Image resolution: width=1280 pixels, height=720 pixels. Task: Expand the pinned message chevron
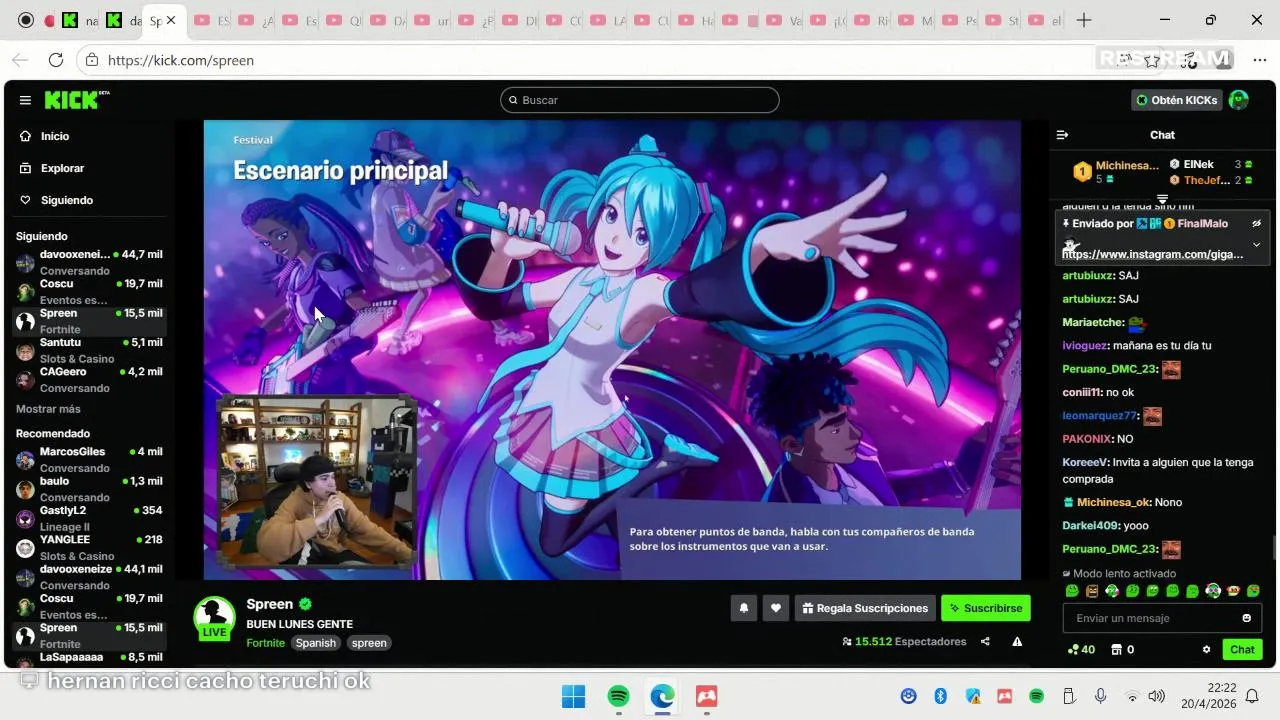coord(1257,245)
